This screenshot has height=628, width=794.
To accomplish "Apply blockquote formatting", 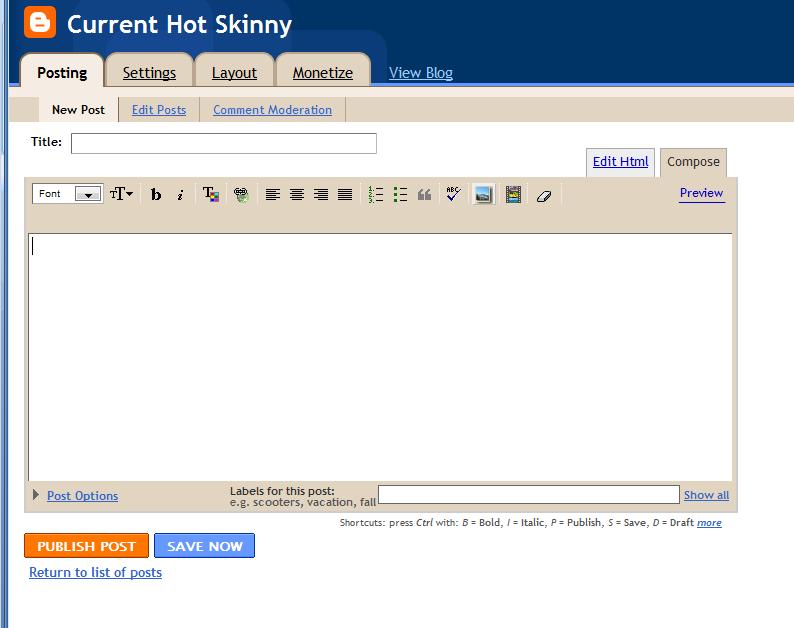I will (424, 194).
